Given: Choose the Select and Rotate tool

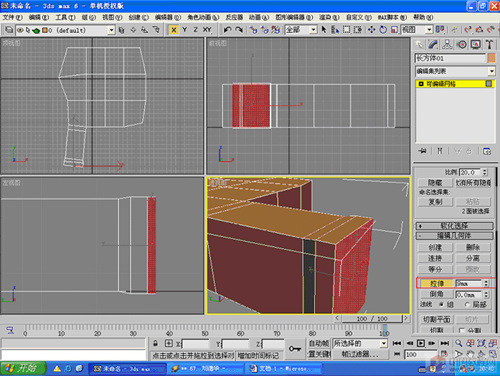Looking at the screenshot, I should coord(383,30).
